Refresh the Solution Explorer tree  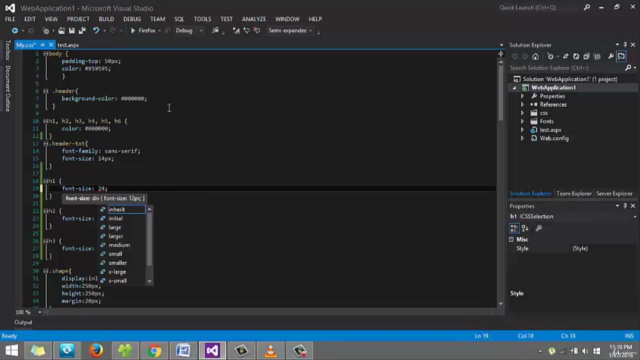point(576,56)
